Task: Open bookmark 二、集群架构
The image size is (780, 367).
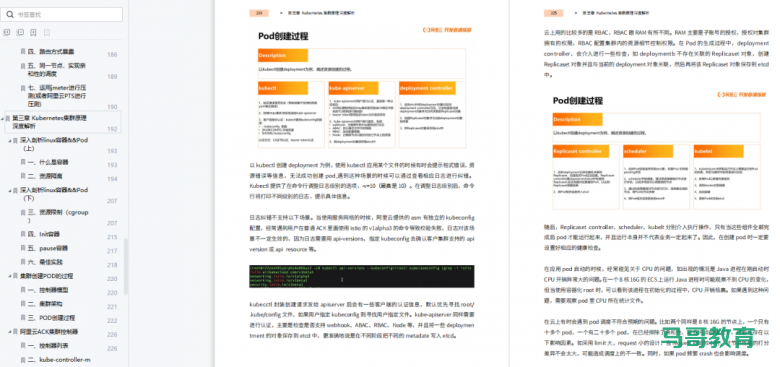Action: (x=45, y=303)
